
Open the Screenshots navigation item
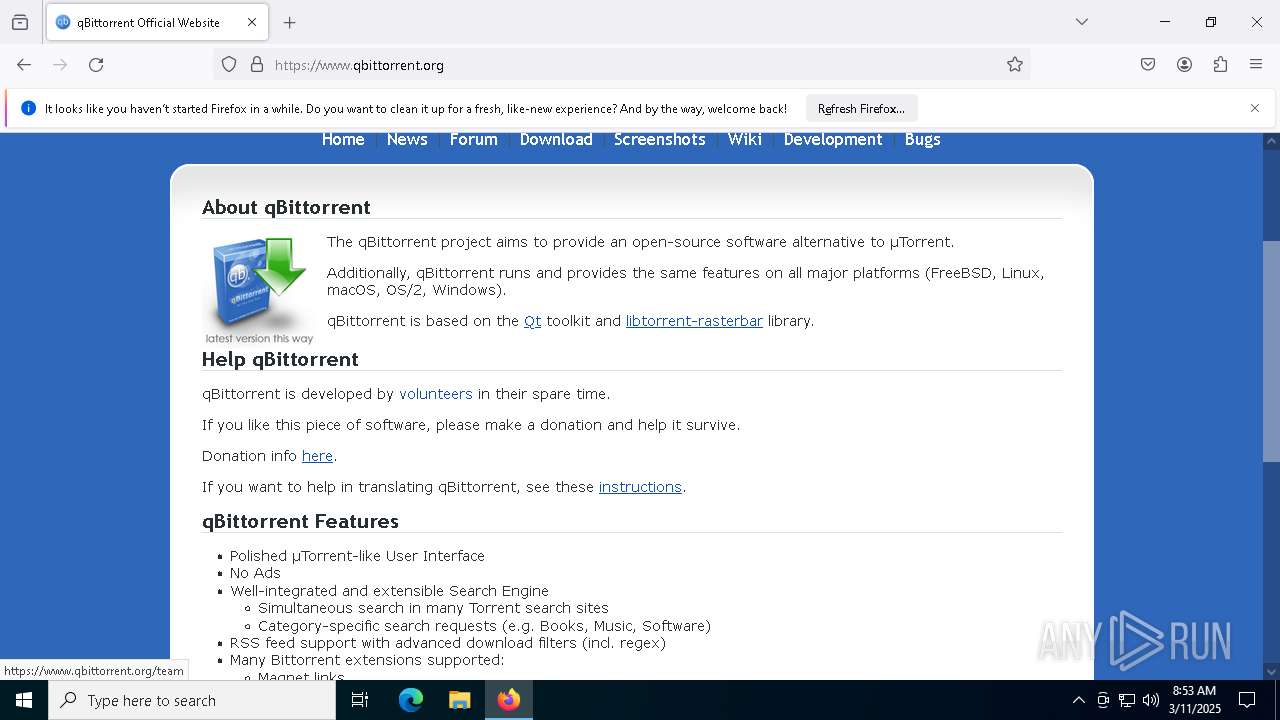tap(660, 140)
